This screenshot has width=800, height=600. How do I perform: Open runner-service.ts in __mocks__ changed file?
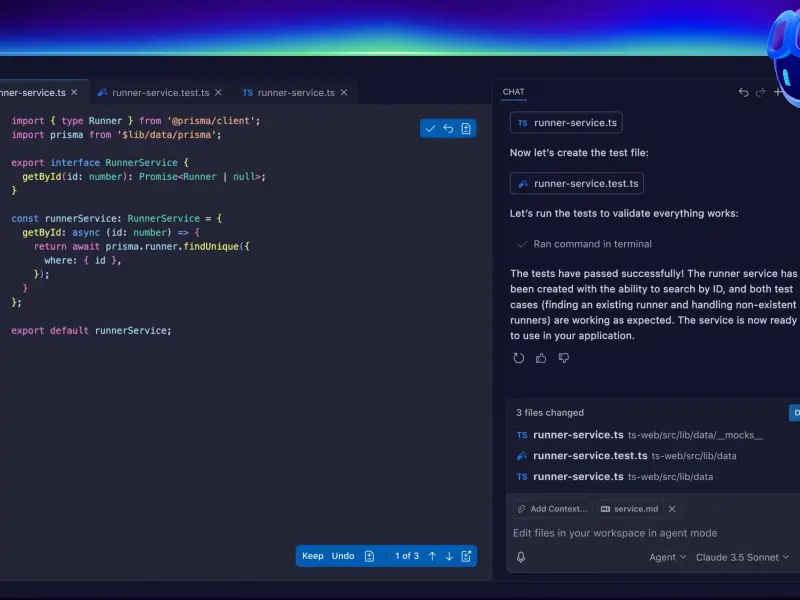point(640,435)
